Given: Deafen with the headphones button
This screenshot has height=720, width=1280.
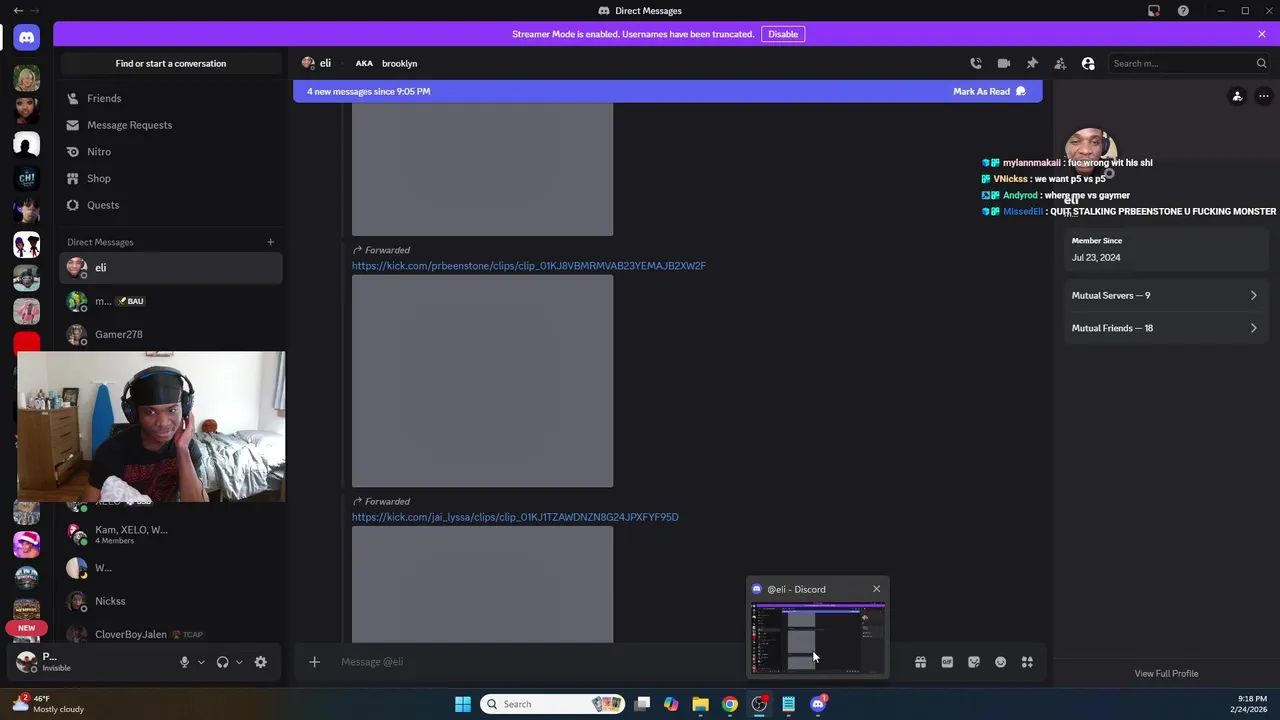Looking at the screenshot, I should click(222, 662).
